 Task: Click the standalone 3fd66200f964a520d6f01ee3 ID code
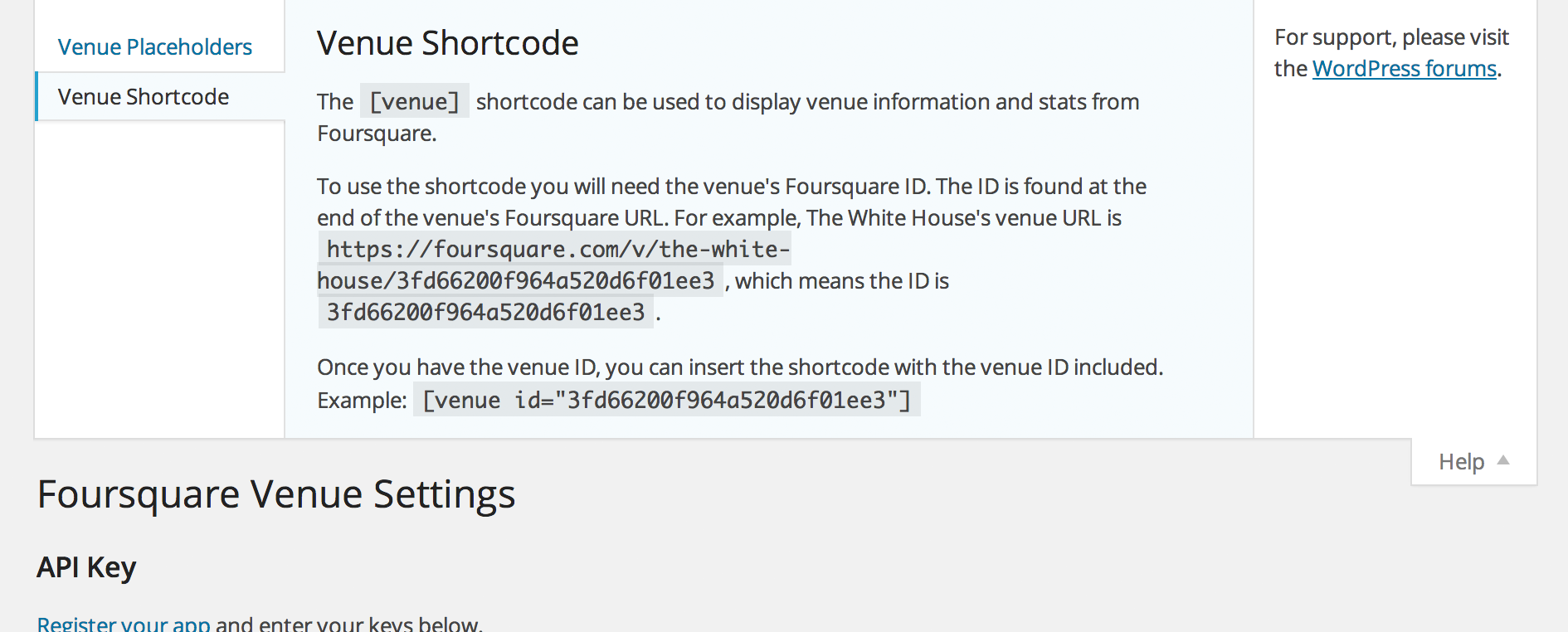coord(485,312)
